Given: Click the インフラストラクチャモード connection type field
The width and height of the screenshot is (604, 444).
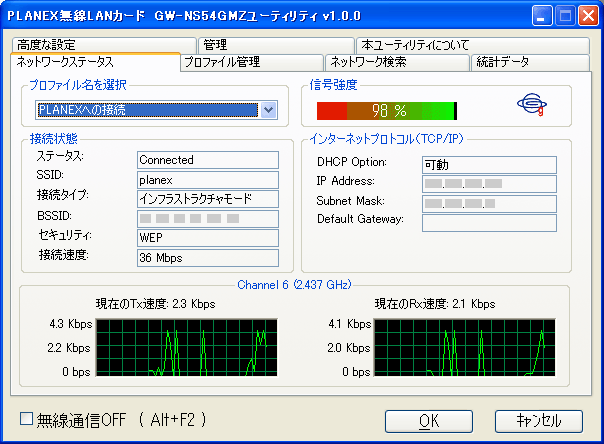Looking at the screenshot, I should coord(208,199).
